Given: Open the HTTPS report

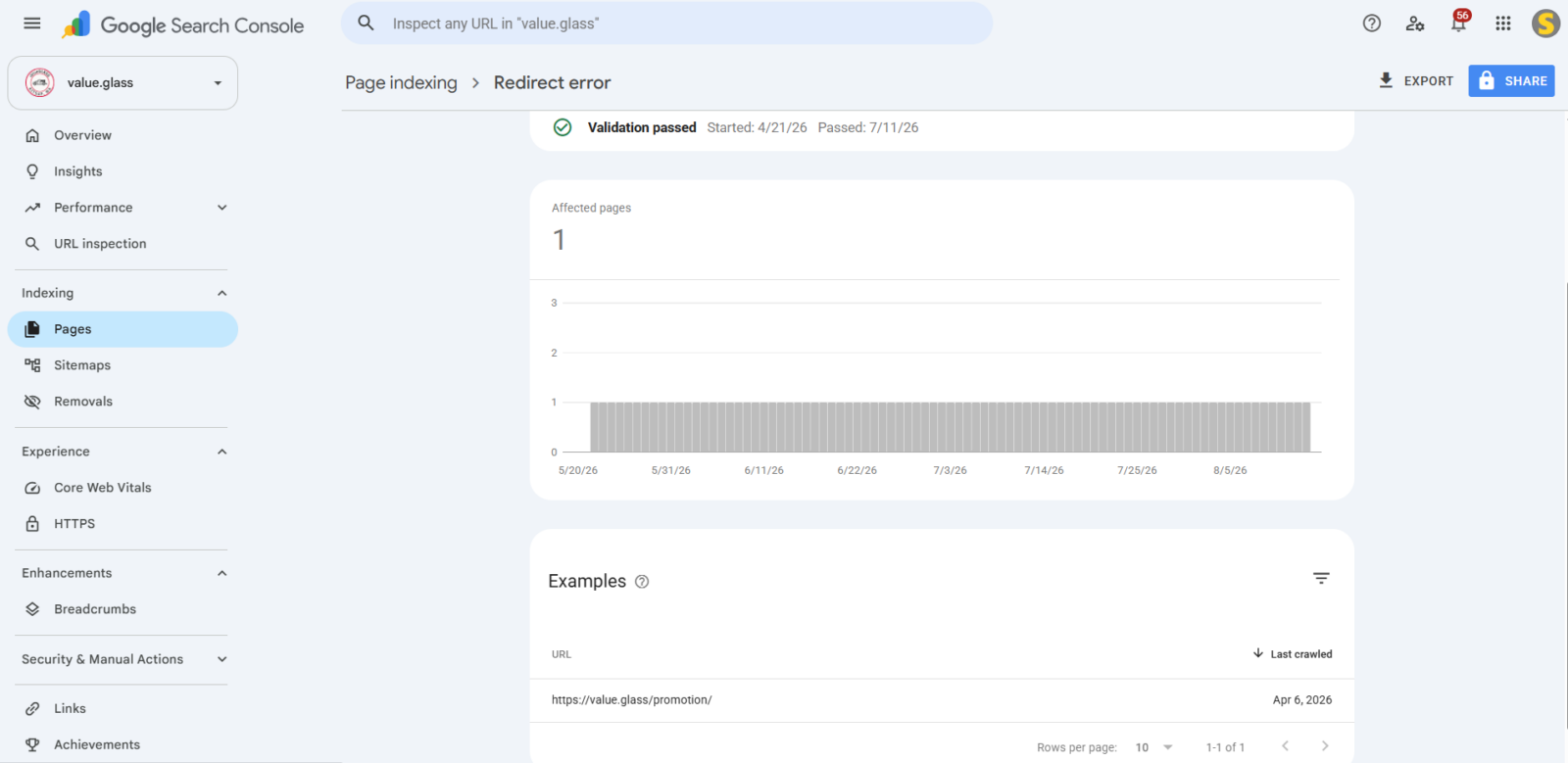Looking at the screenshot, I should click(x=122, y=524).
